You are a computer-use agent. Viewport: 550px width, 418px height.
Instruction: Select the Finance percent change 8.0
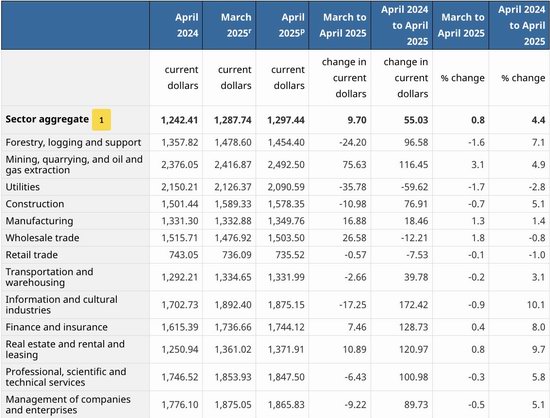point(538,327)
